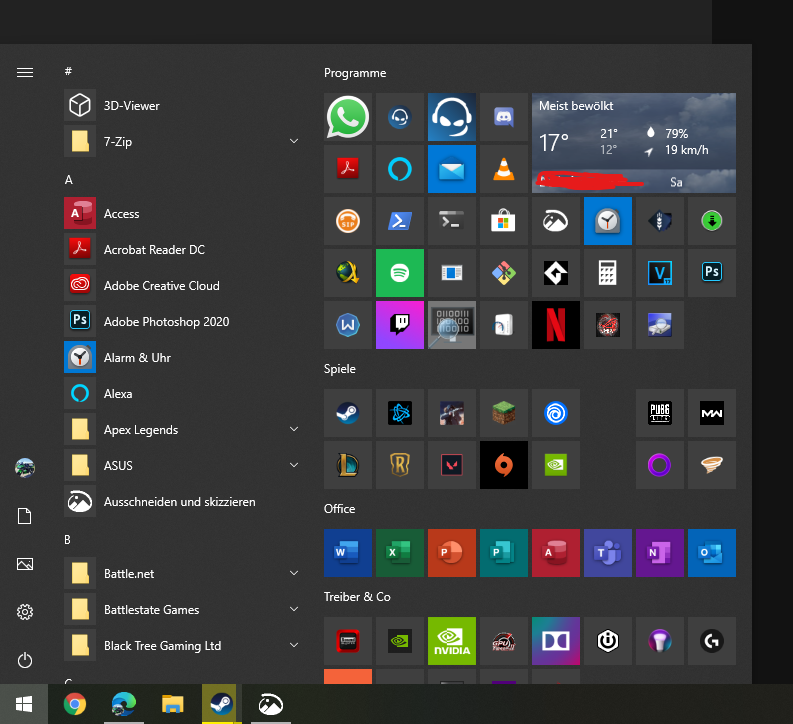Open Google Chrome from the taskbar
The height and width of the screenshot is (724, 793).
75,704
